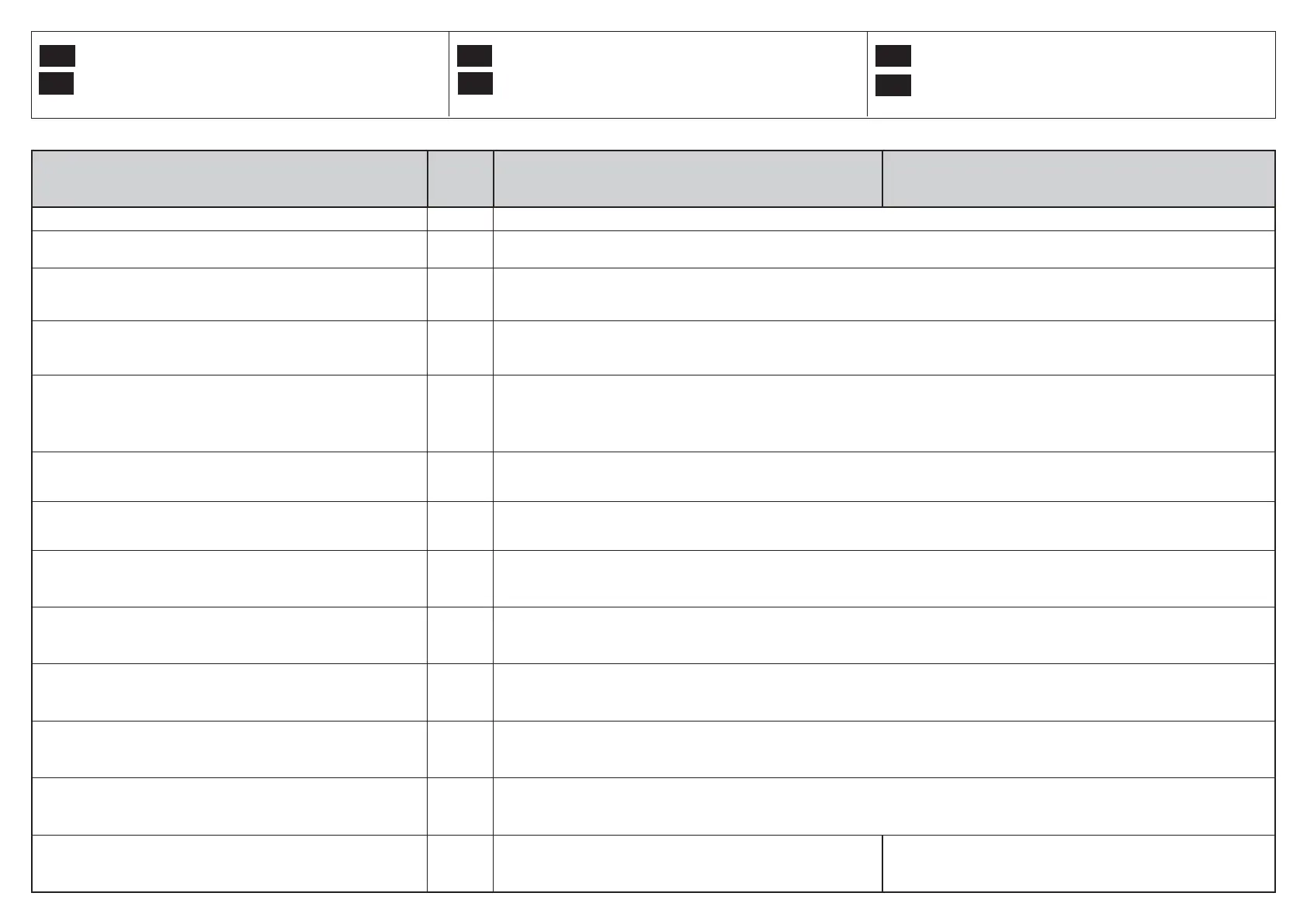Click the bottom-right cell of the table

1079,863
